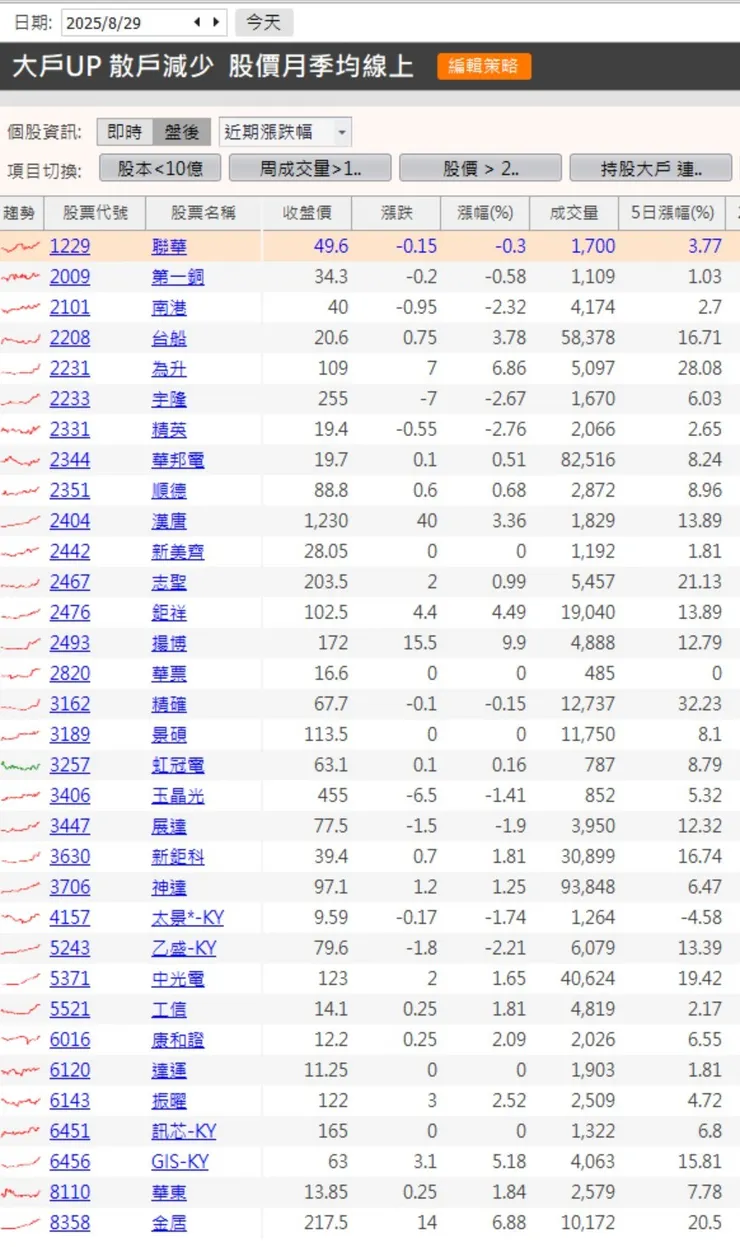This screenshot has height=1247, width=740.
Task: Open stock code 2009 link
Action: (70, 277)
